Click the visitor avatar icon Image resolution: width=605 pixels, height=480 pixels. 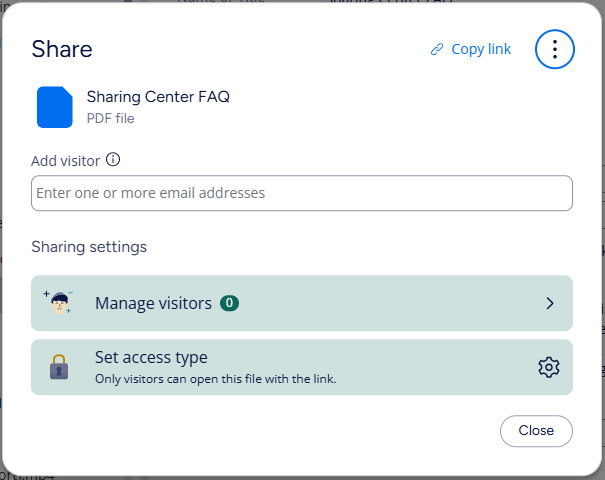coord(59,303)
